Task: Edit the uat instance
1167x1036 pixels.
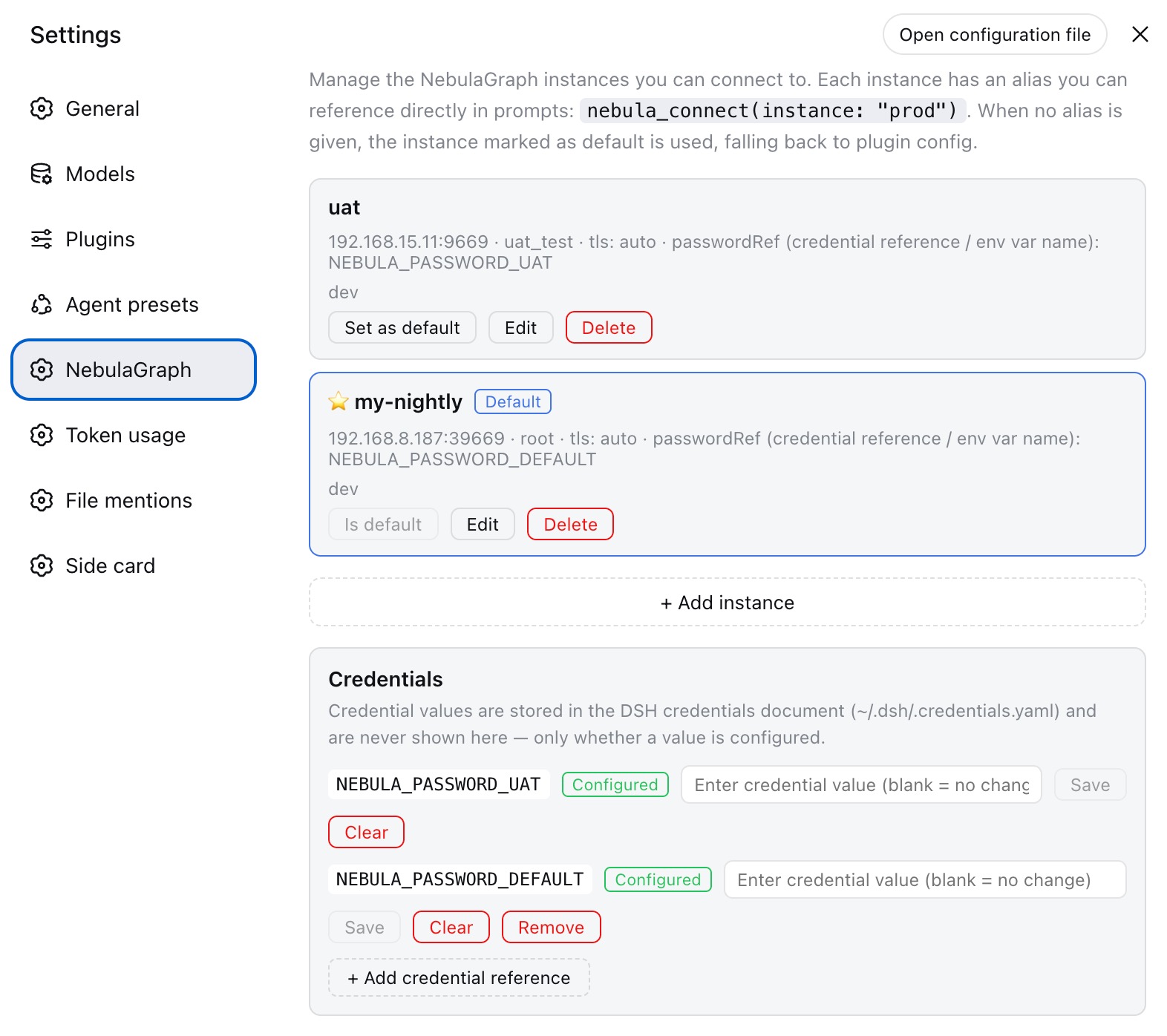Action: tap(521, 327)
